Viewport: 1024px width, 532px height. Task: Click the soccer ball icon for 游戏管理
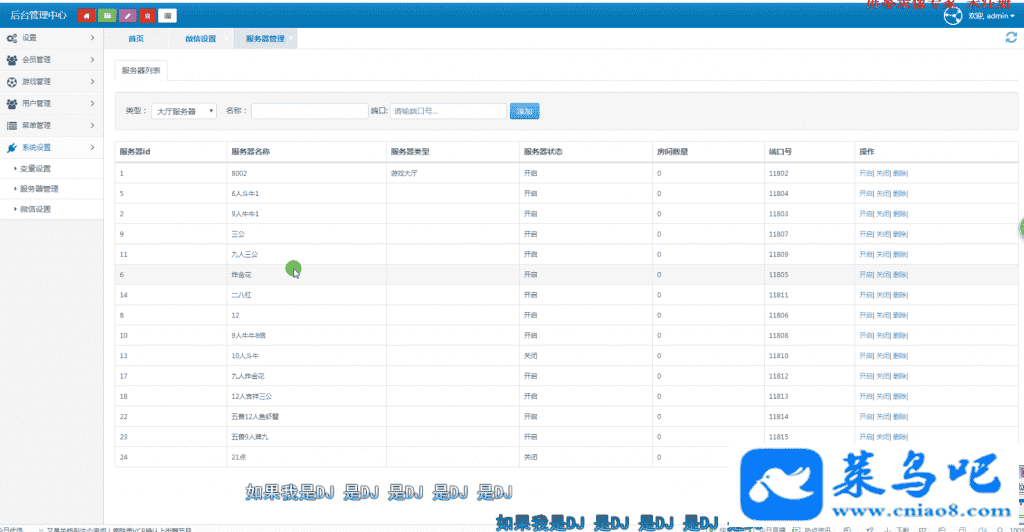(11, 82)
